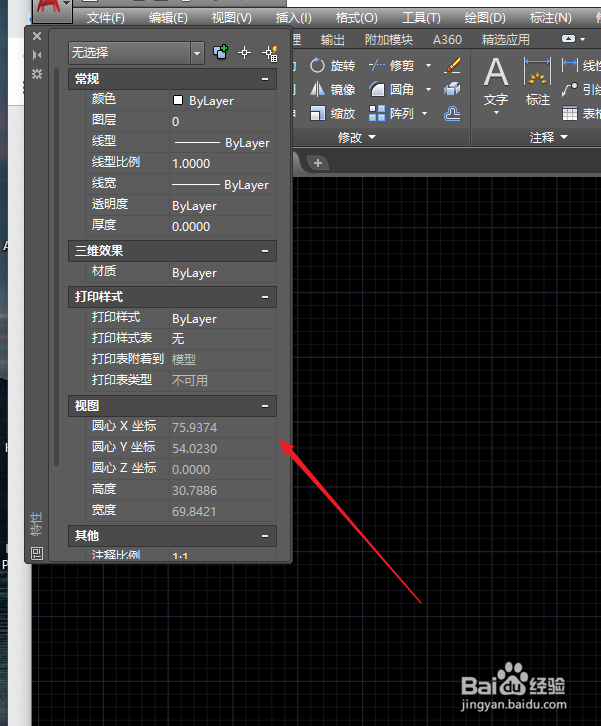Click the offset tool icon
The height and width of the screenshot is (726, 601).
point(452,113)
